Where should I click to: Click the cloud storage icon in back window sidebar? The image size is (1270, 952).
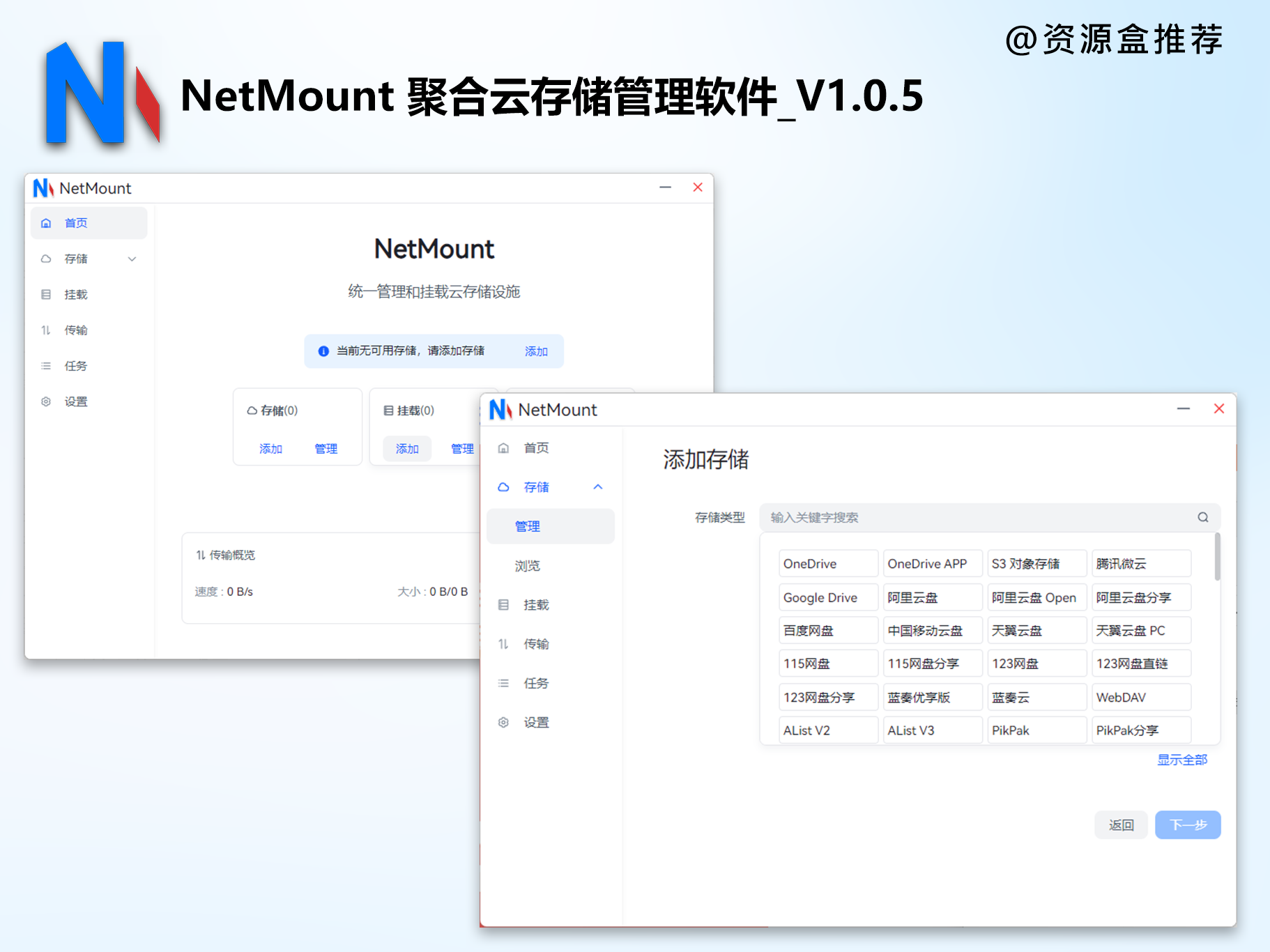coord(46,259)
